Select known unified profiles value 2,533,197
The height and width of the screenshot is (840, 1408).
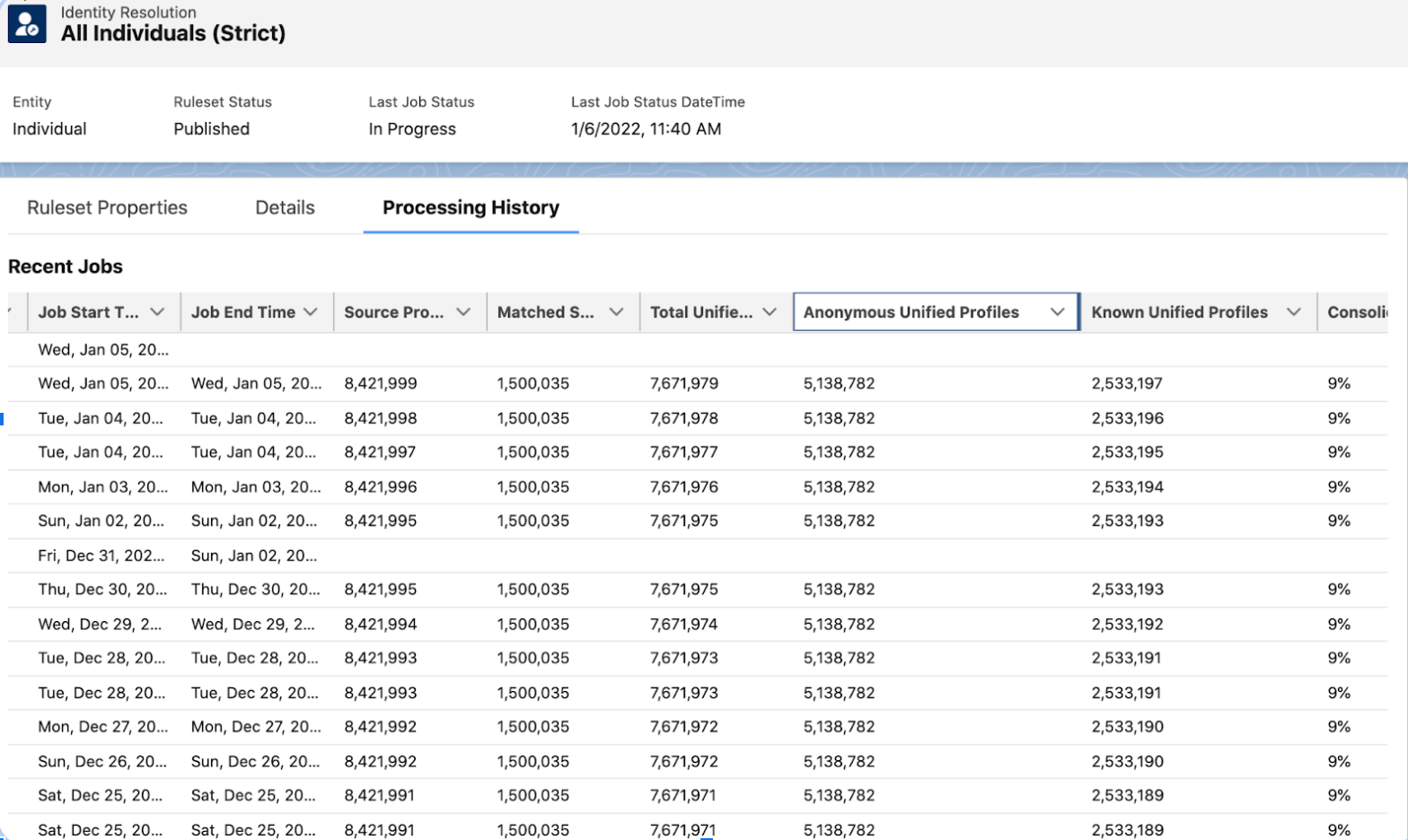(x=1127, y=384)
